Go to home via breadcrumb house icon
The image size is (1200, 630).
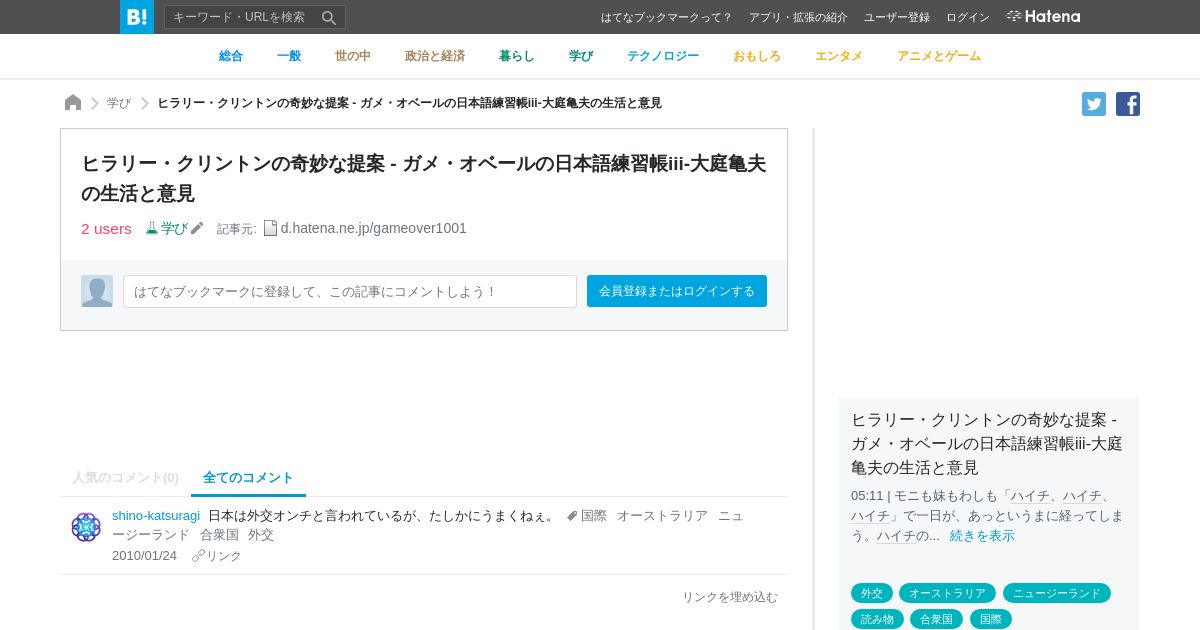[73, 103]
